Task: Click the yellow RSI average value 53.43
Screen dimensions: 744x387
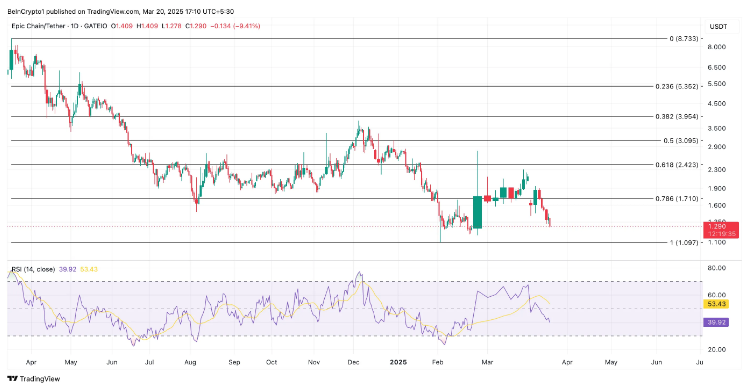Action: click(716, 304)
